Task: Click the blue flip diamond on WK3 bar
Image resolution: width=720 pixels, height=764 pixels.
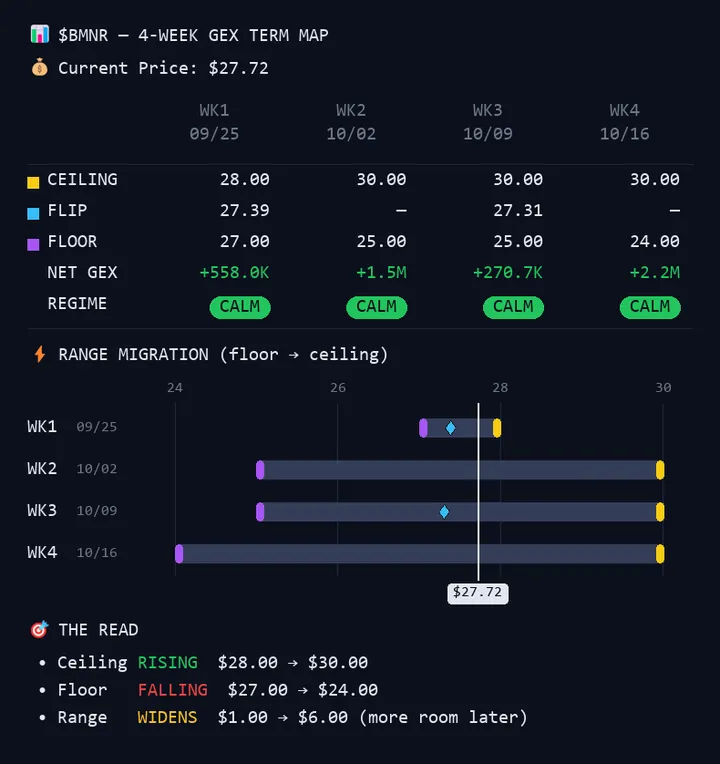Action: pos(444,512)
